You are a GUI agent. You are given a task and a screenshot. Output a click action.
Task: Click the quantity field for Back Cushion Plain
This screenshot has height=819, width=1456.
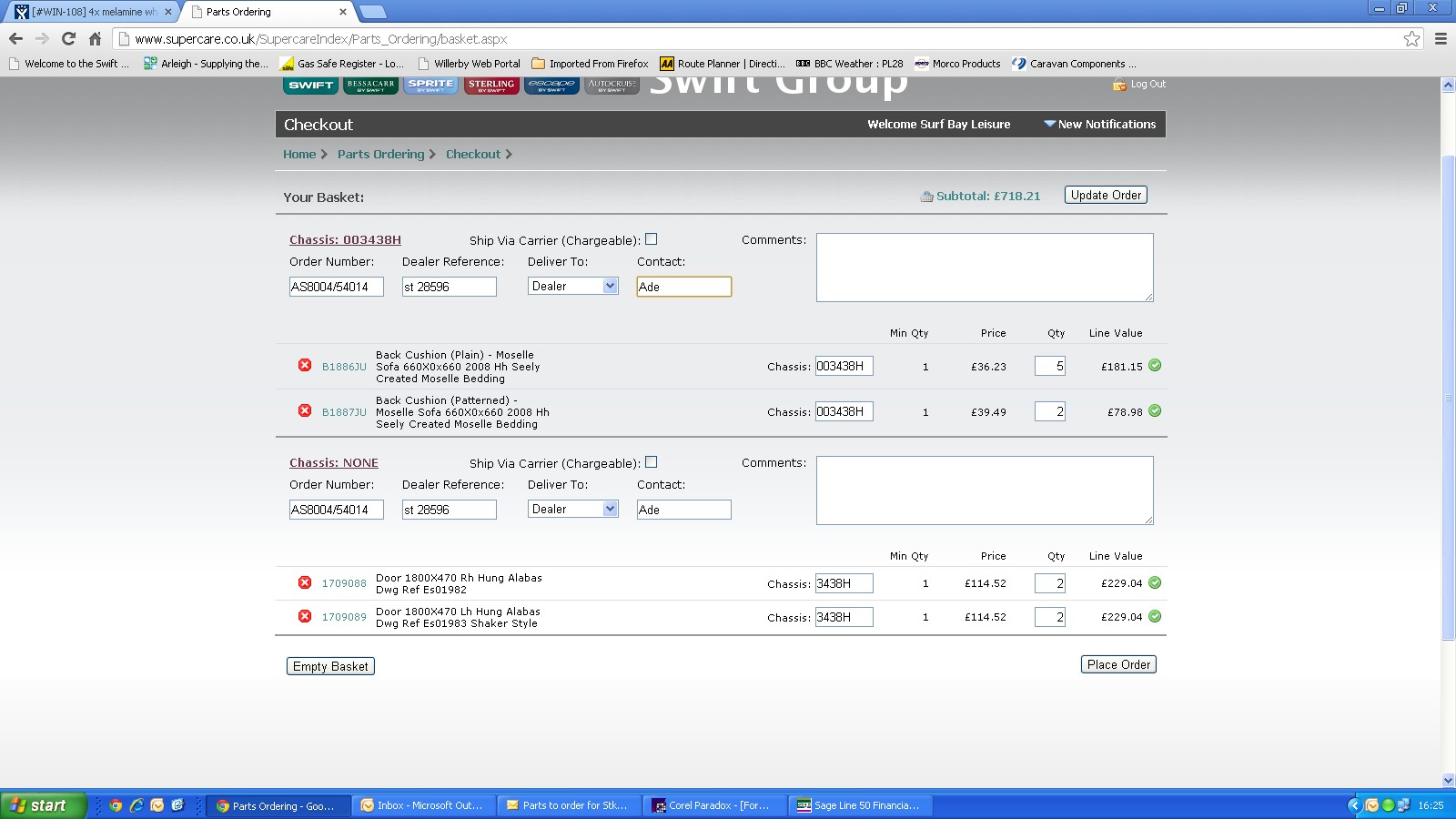click(1049, 367)
